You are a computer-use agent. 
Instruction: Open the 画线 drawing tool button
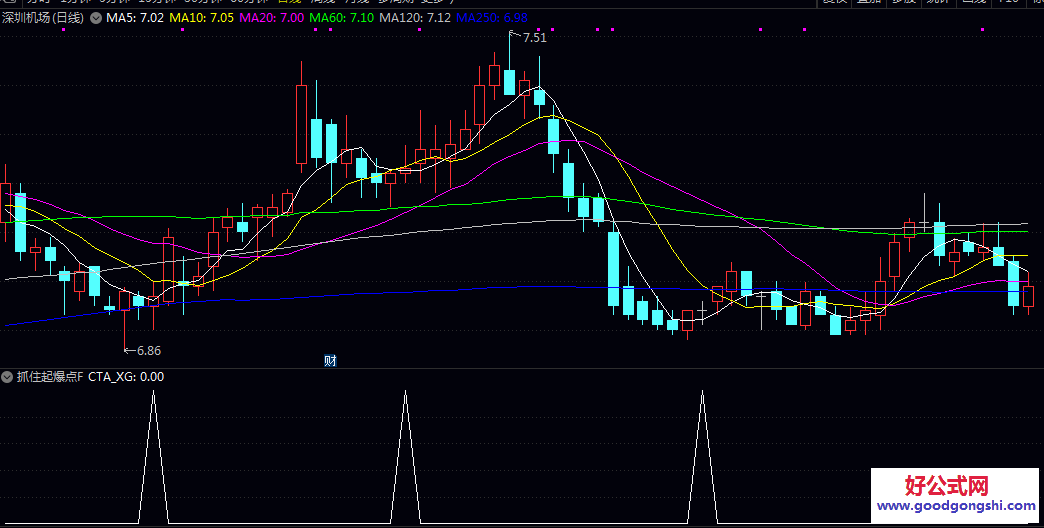(x=968, y=2)
